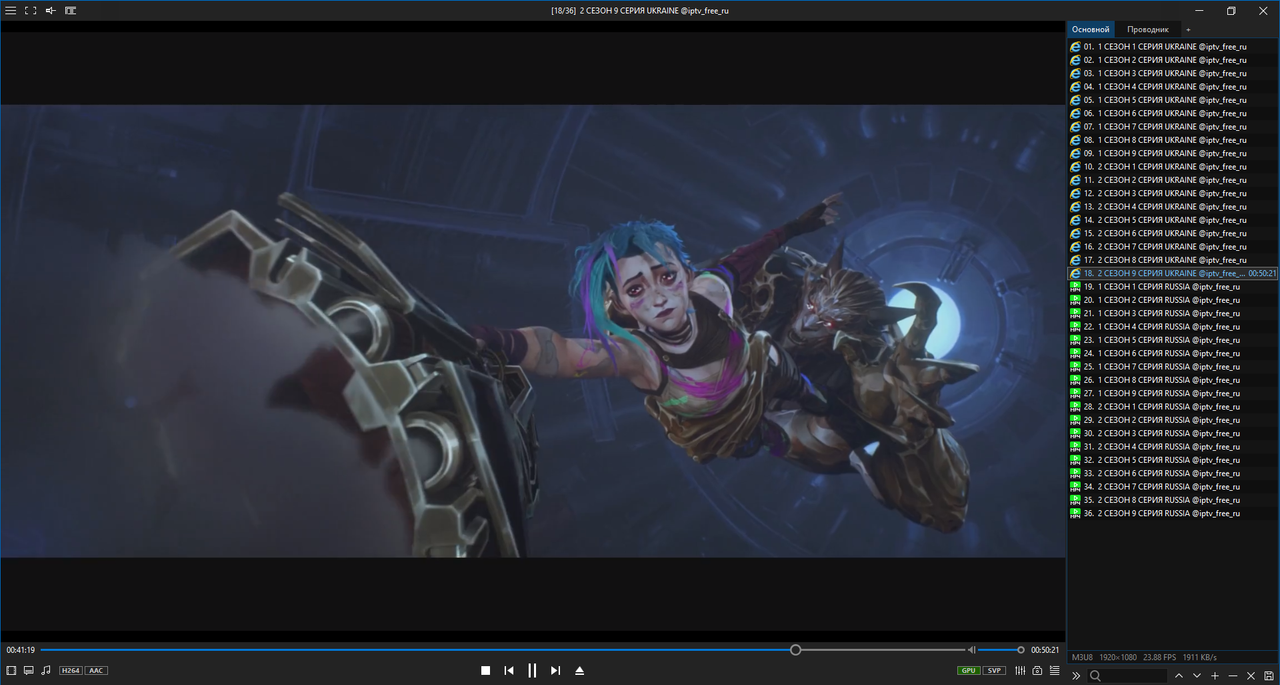Open the equalizer control panel icon
Image resolution: width=1280 pixels, height=685 pixels.
coord(1020,670)
